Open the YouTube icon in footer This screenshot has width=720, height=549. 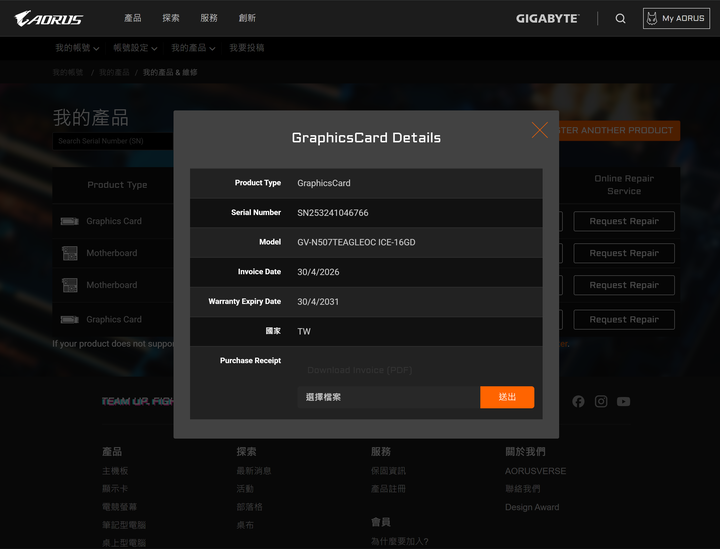pyautogui.click(x=623, y=402)
